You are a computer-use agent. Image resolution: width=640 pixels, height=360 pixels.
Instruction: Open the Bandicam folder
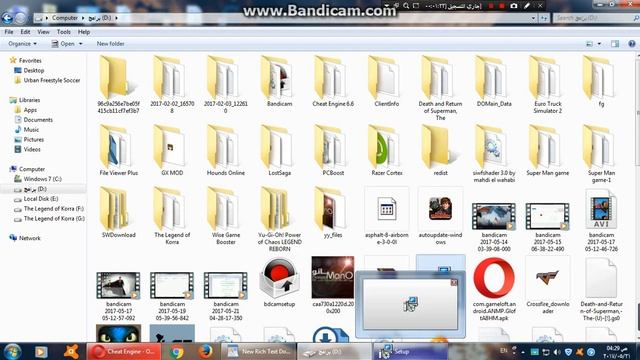coord(280,82)
